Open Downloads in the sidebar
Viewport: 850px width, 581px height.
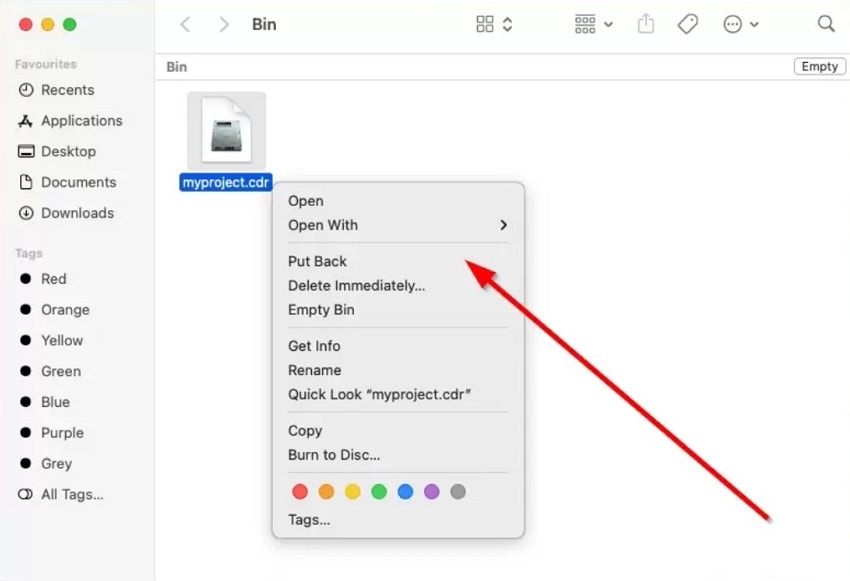66,214
